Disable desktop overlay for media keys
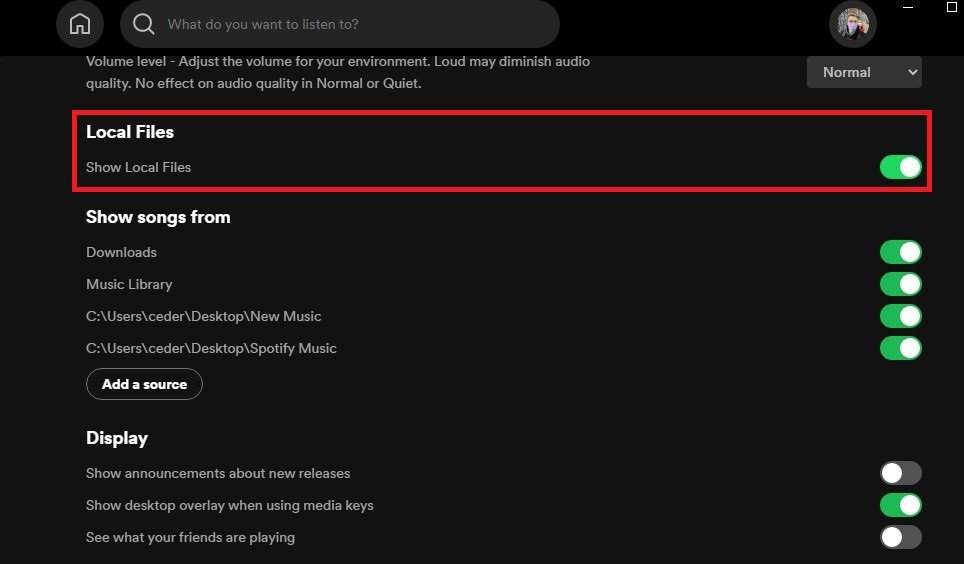Viewport: 964px width, 564px height. click(x=900, y=505)
